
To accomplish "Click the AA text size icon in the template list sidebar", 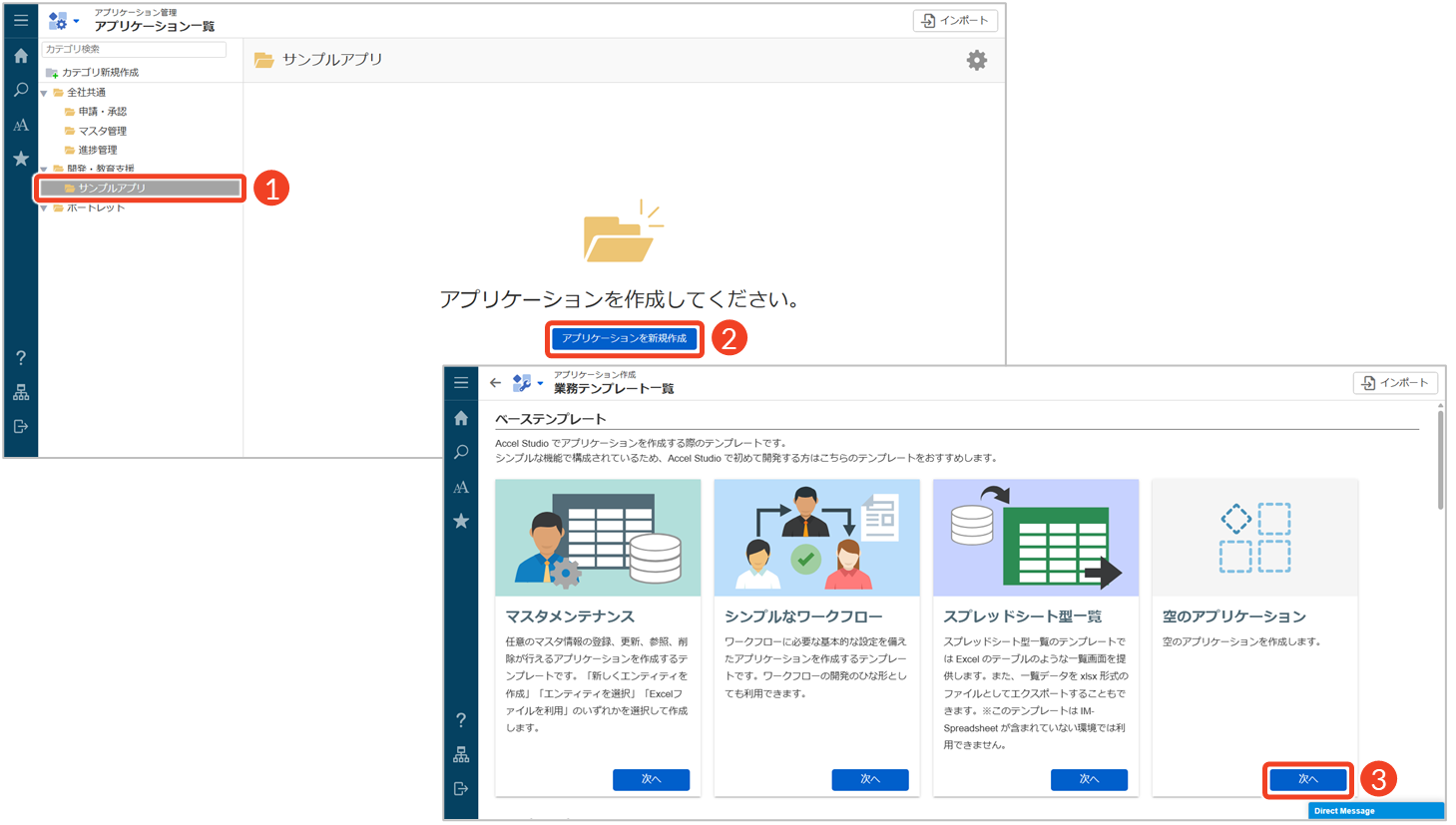I will pos(461,488).
